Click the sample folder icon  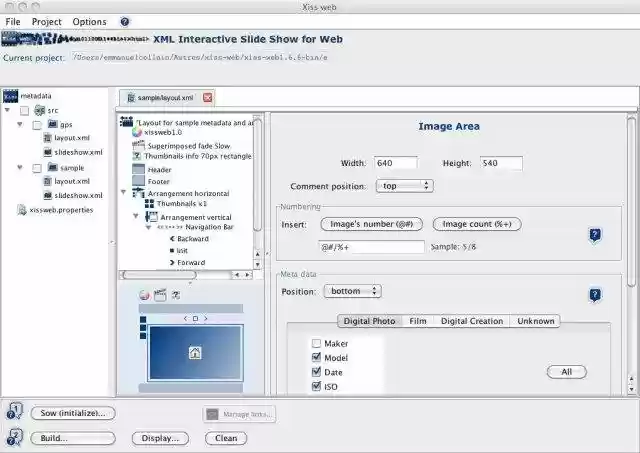[53, 167]
